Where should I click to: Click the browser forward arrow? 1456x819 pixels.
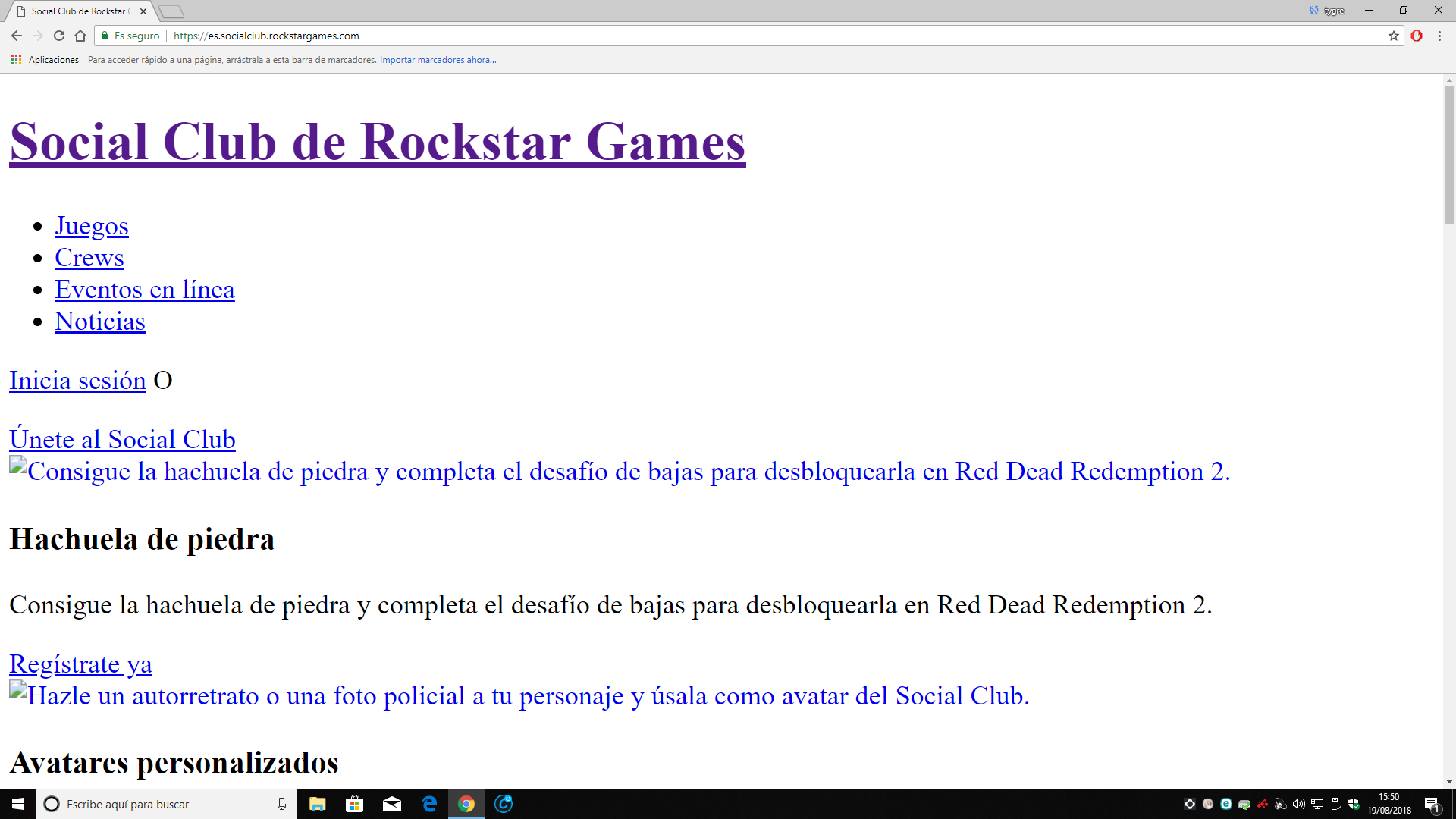pos(38,36)
